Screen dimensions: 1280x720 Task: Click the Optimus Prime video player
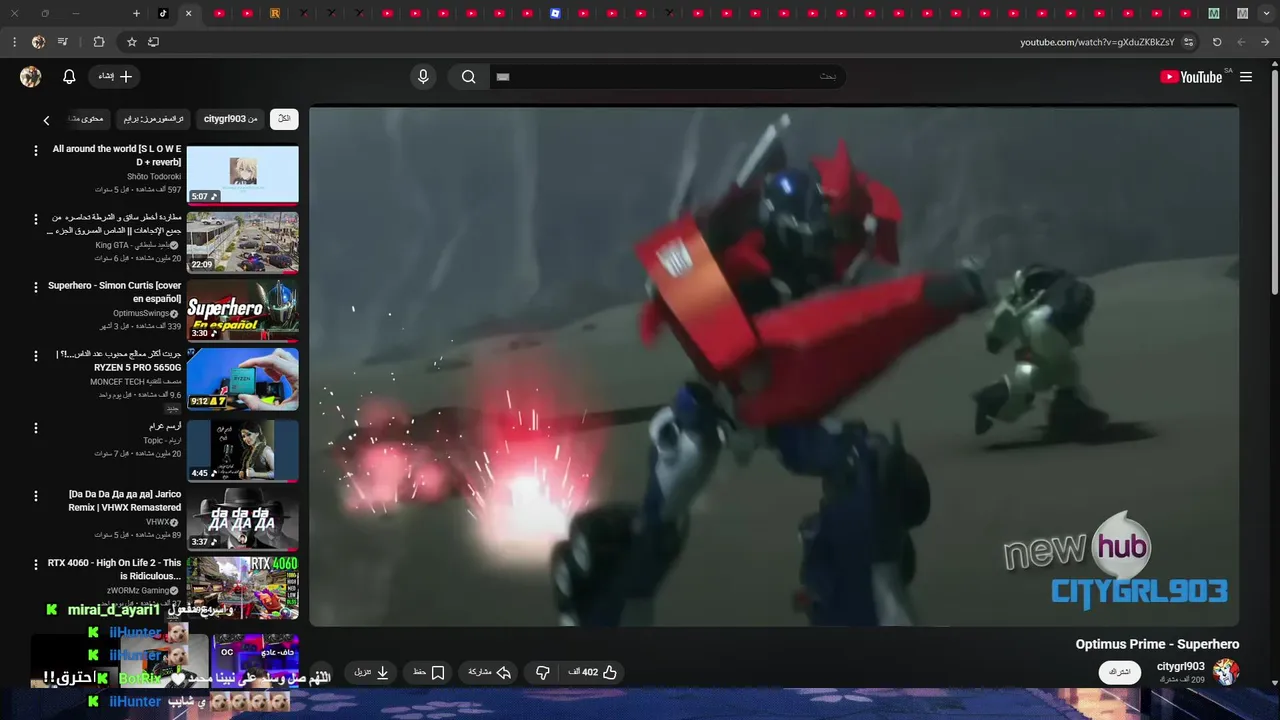click(774, 366)
